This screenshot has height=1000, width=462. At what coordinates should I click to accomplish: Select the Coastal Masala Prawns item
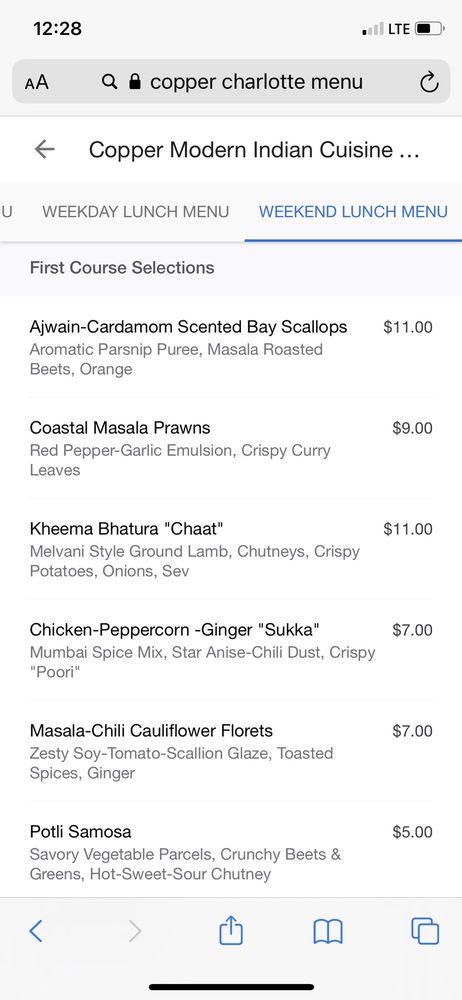pyautogui.click(x=230, y=448)
